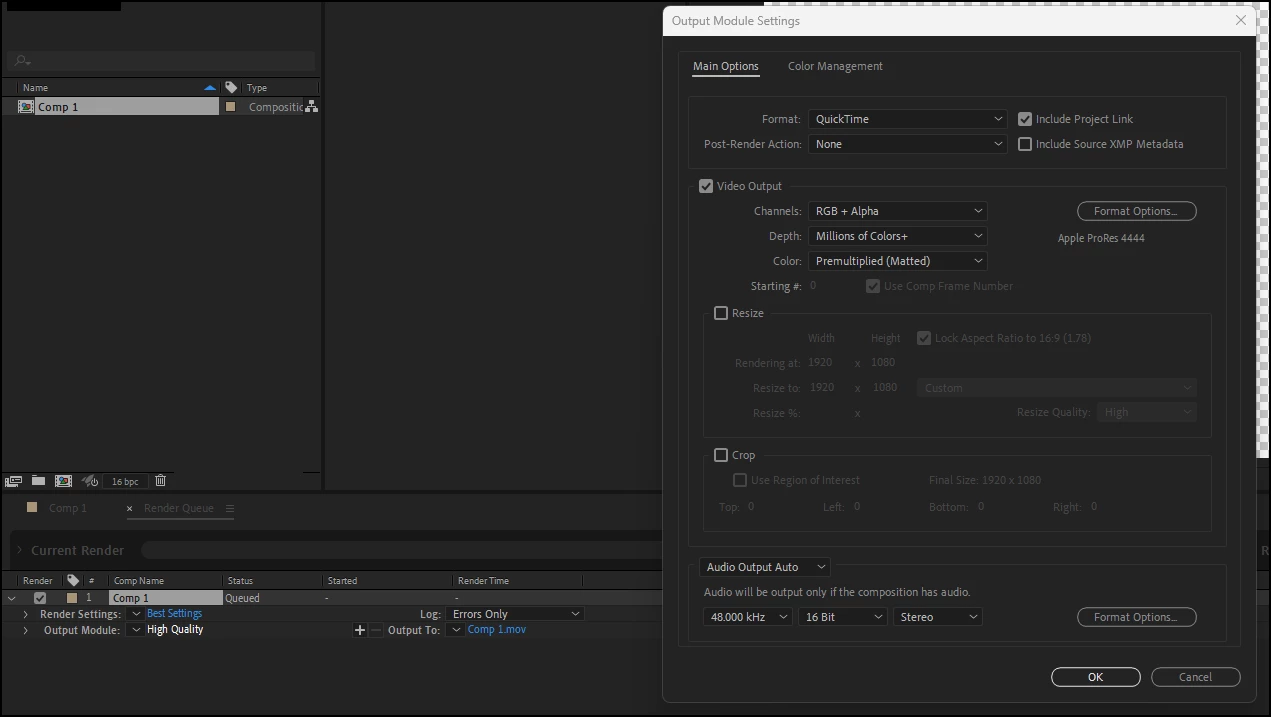Click the Interpret Footage icon in Project panel
This screenshot has width=1271, height=717.
click(x=14, y=481)
